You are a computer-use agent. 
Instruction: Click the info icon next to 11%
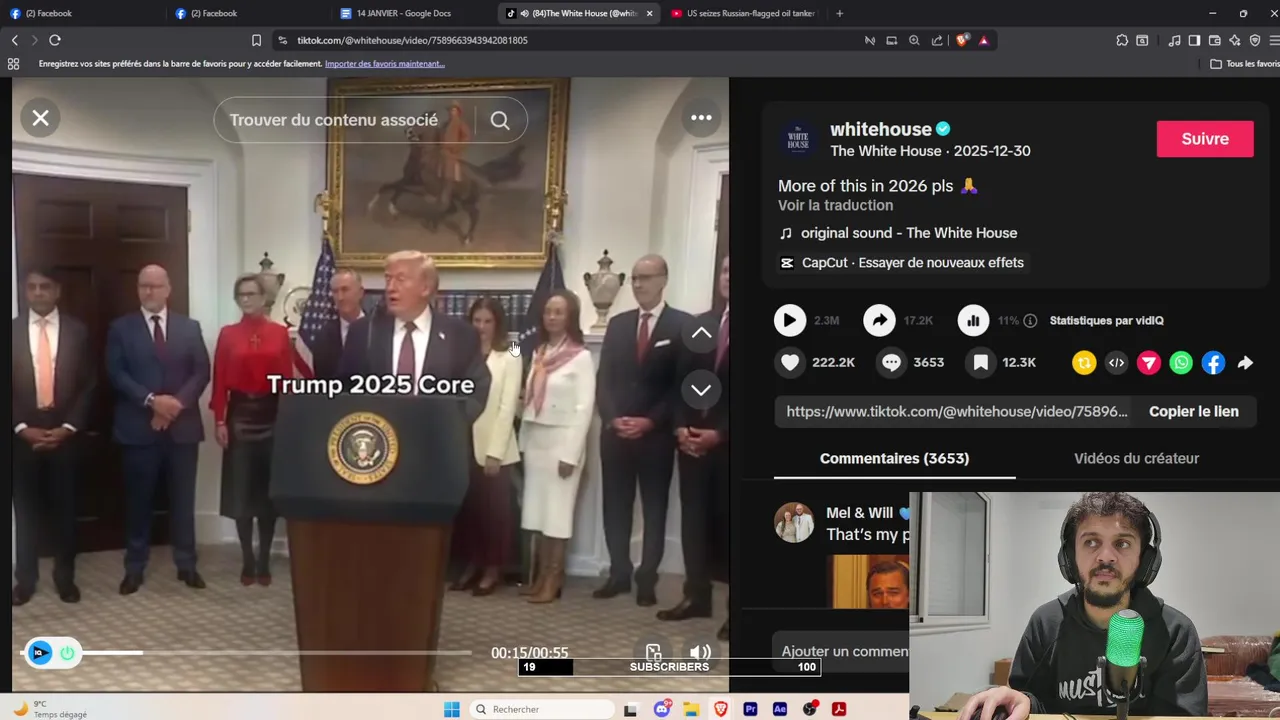tap(1030, 321)
